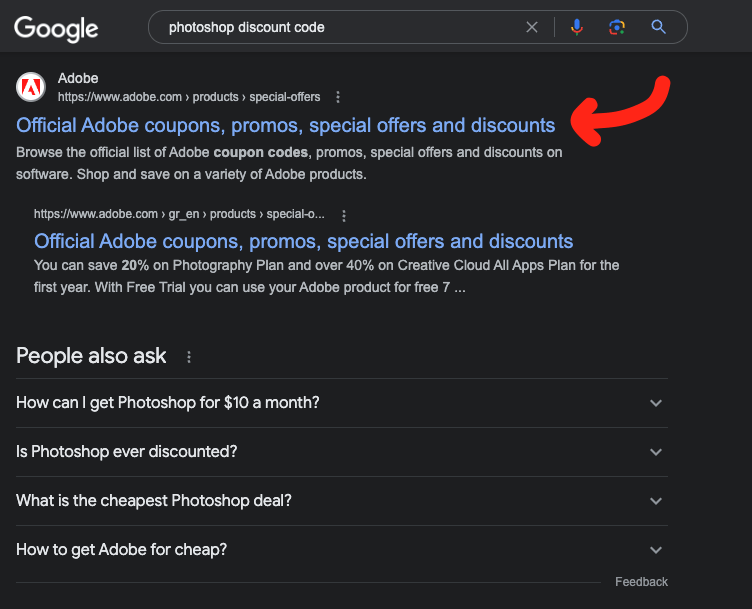The image size is (752, 609).
Task: Expand "What is the cheapest Photoshop deal?"
Action: coord(341,501)
